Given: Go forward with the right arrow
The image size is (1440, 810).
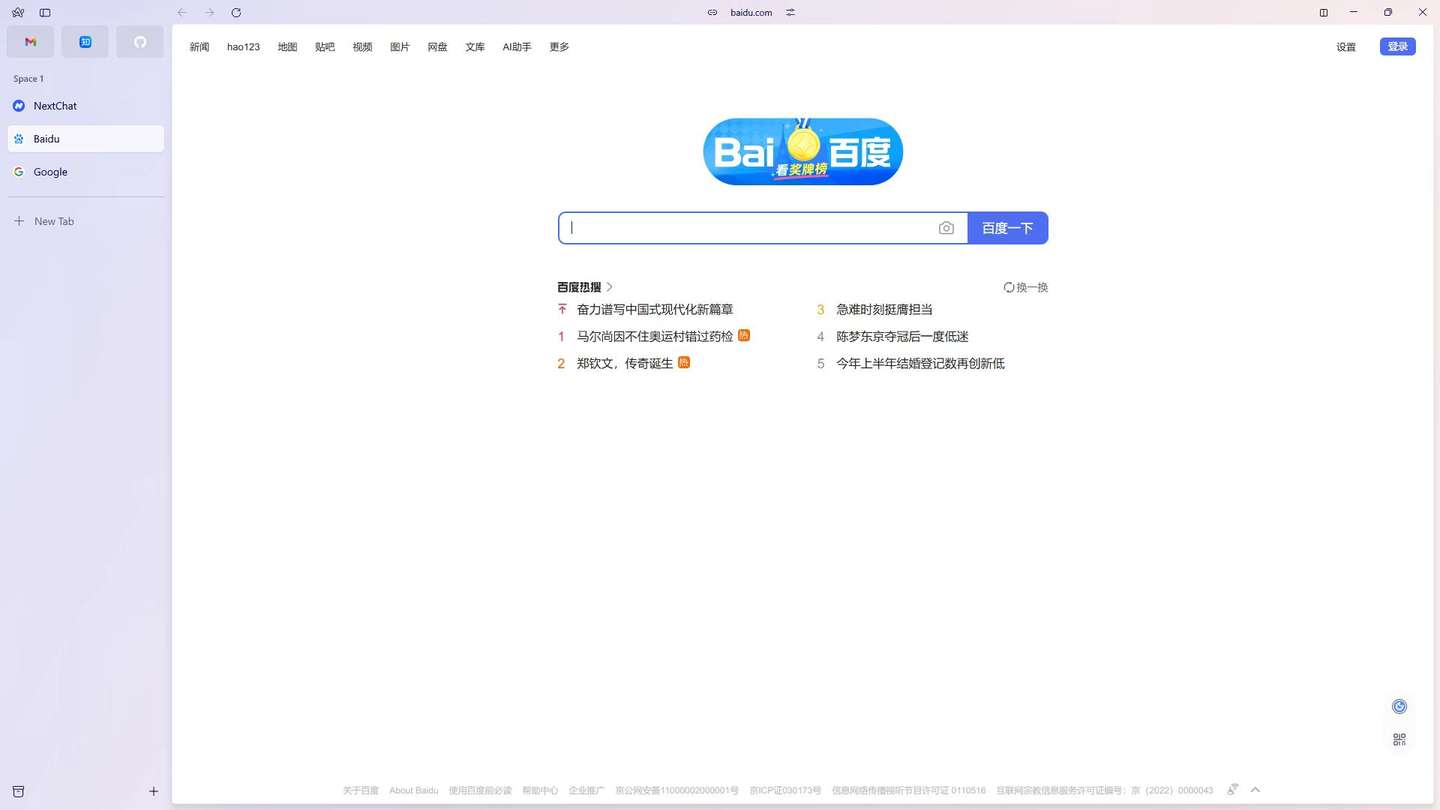Looking at the screenshot, I should click(x=209, y=13).
